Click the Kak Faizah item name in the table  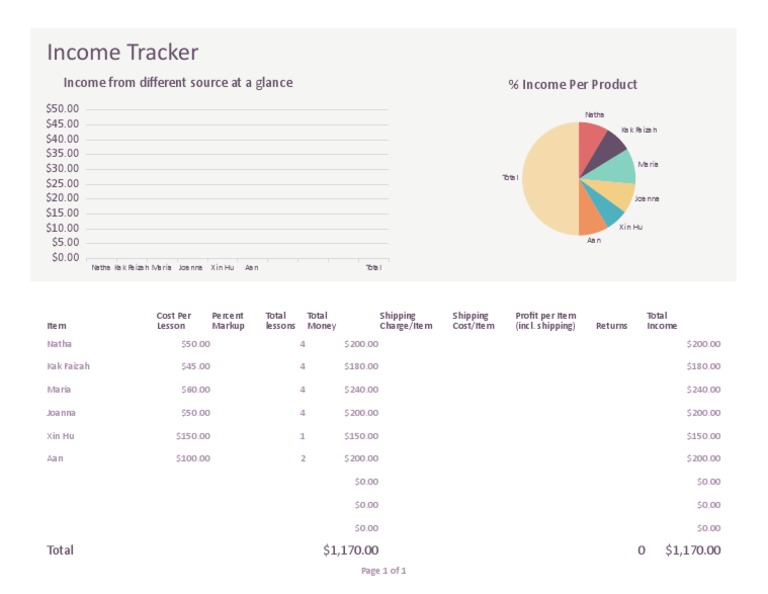tap(68, 366)
